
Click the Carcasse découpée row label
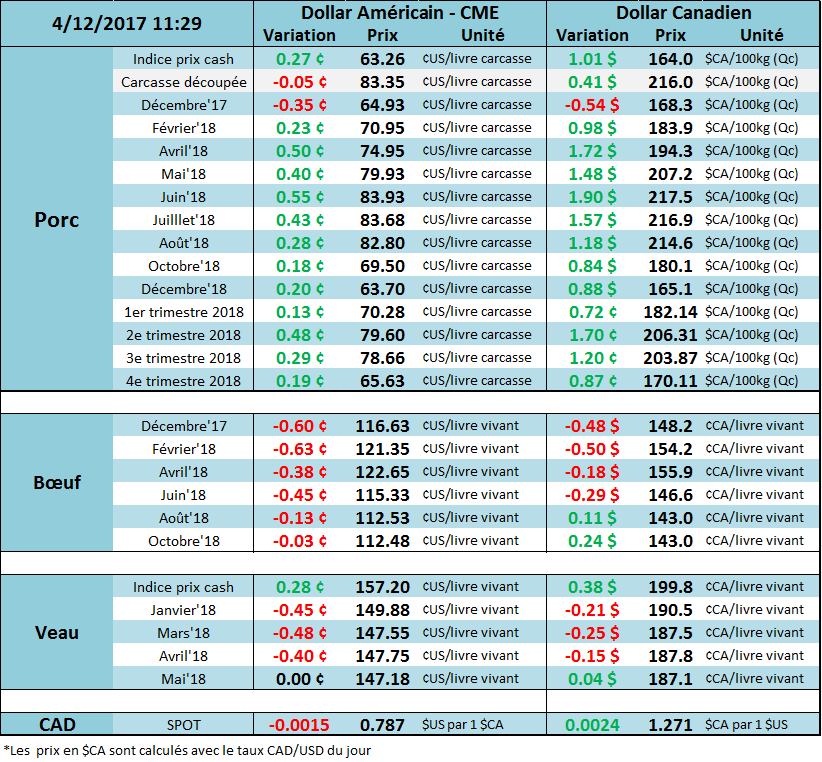183,82
